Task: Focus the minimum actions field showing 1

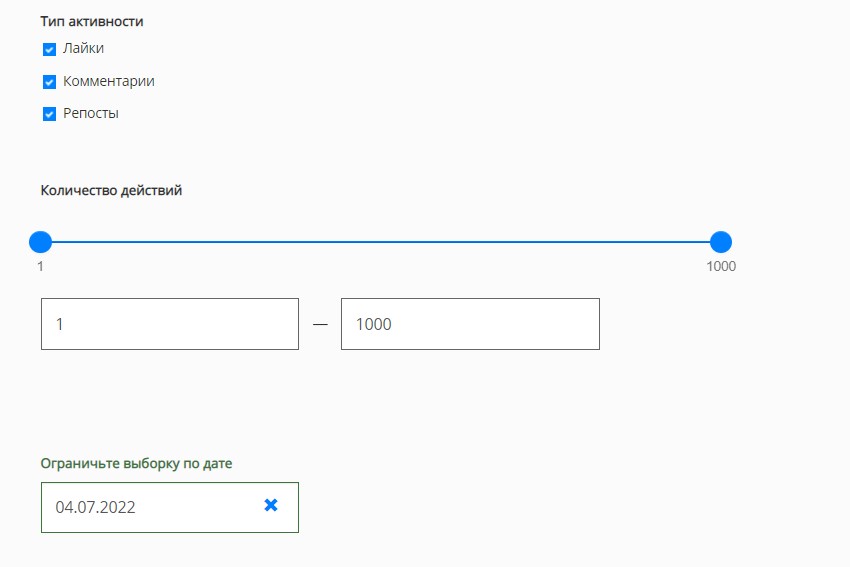Action: coord(169,324)
